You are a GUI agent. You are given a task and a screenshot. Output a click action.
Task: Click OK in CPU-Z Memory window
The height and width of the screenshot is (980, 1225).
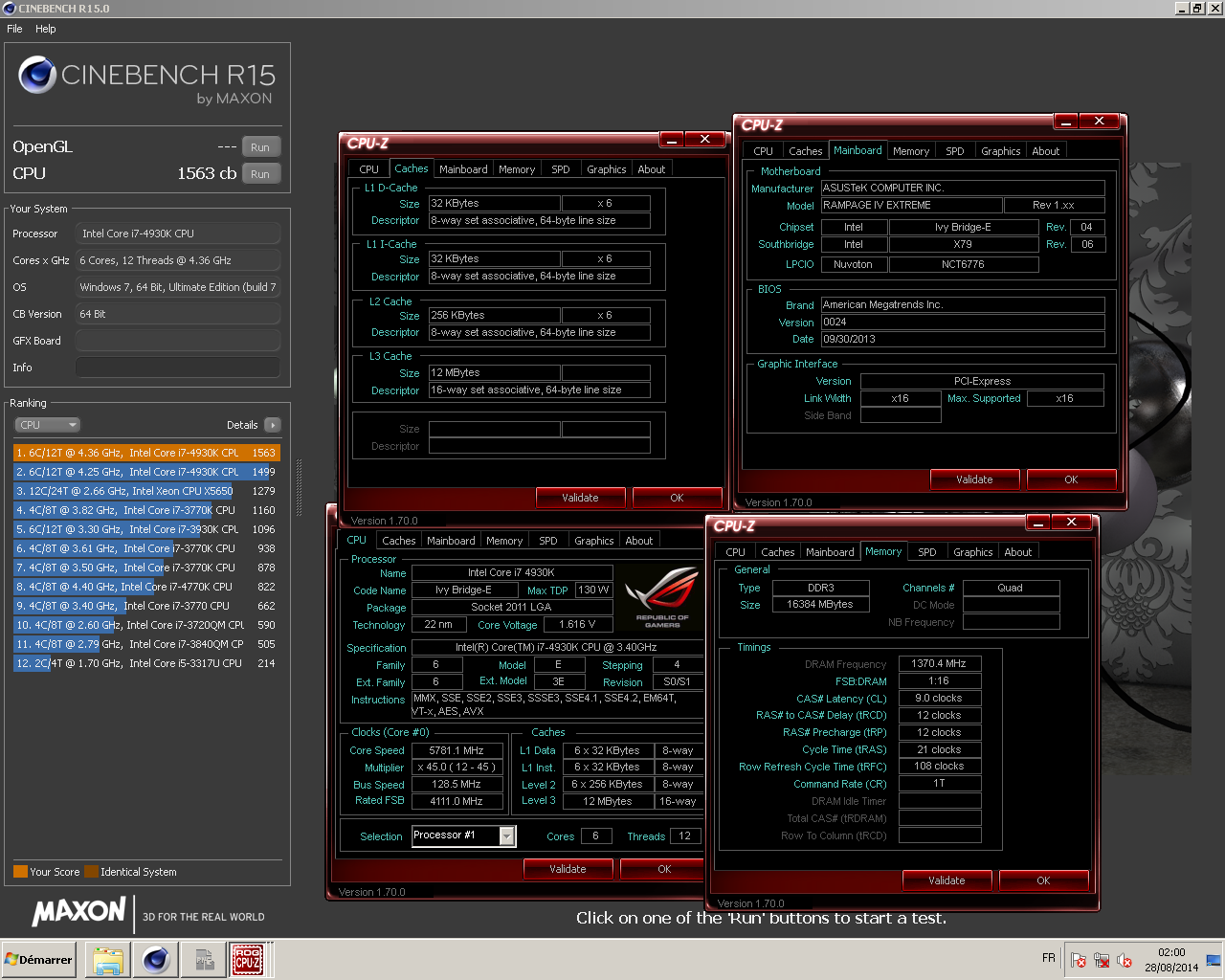click(x=1043, y=880)
